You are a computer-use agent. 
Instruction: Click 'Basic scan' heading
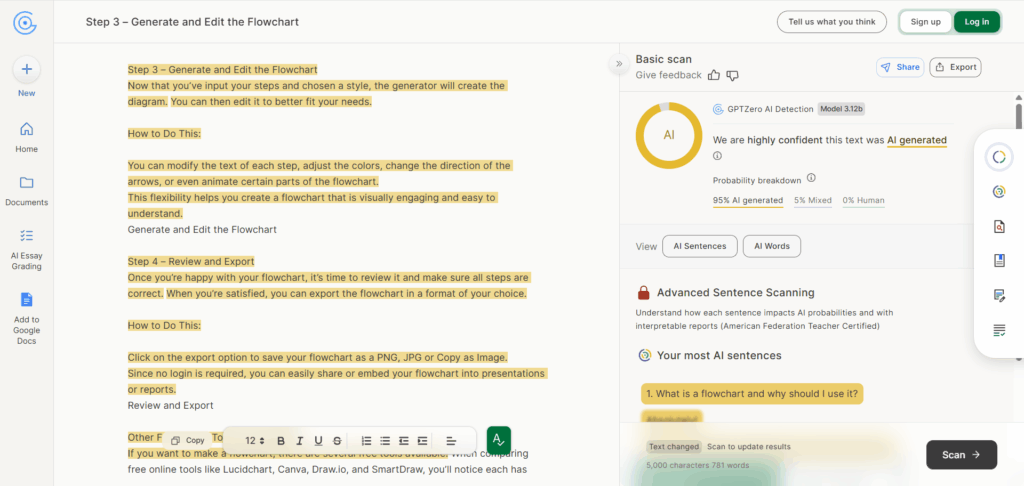click(x=664, y=59)
